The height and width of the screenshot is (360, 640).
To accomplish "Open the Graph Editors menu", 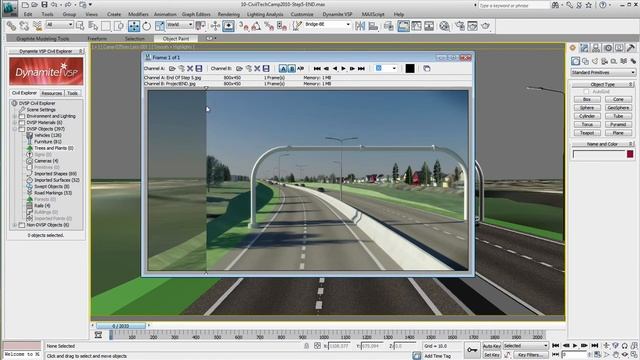I will click(x=196, y=14).
